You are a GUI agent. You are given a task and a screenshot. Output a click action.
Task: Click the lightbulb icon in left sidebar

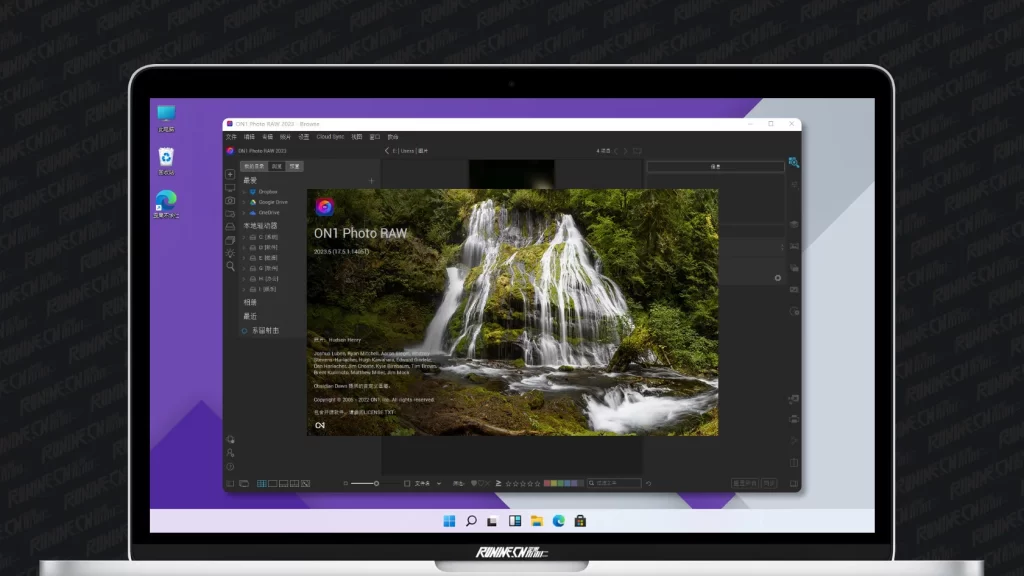pos(230,253)
